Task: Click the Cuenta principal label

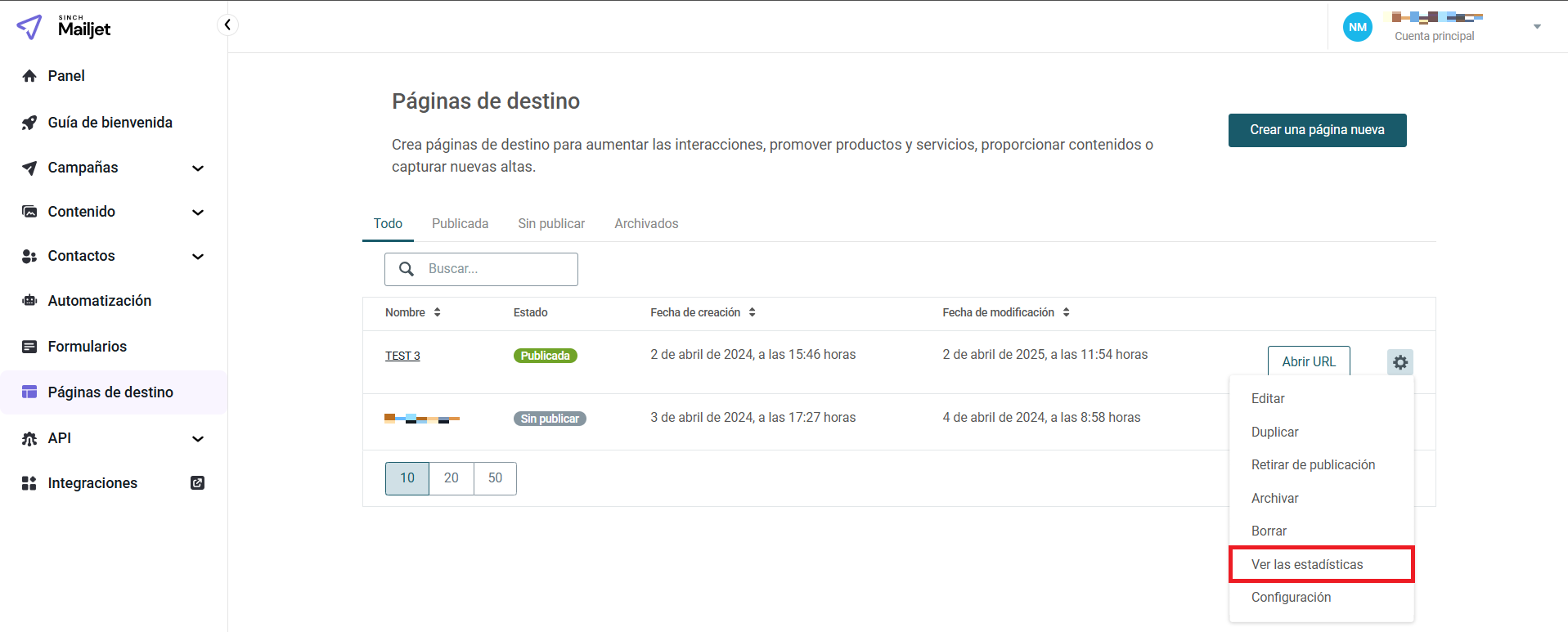Action: (1434, 36)
